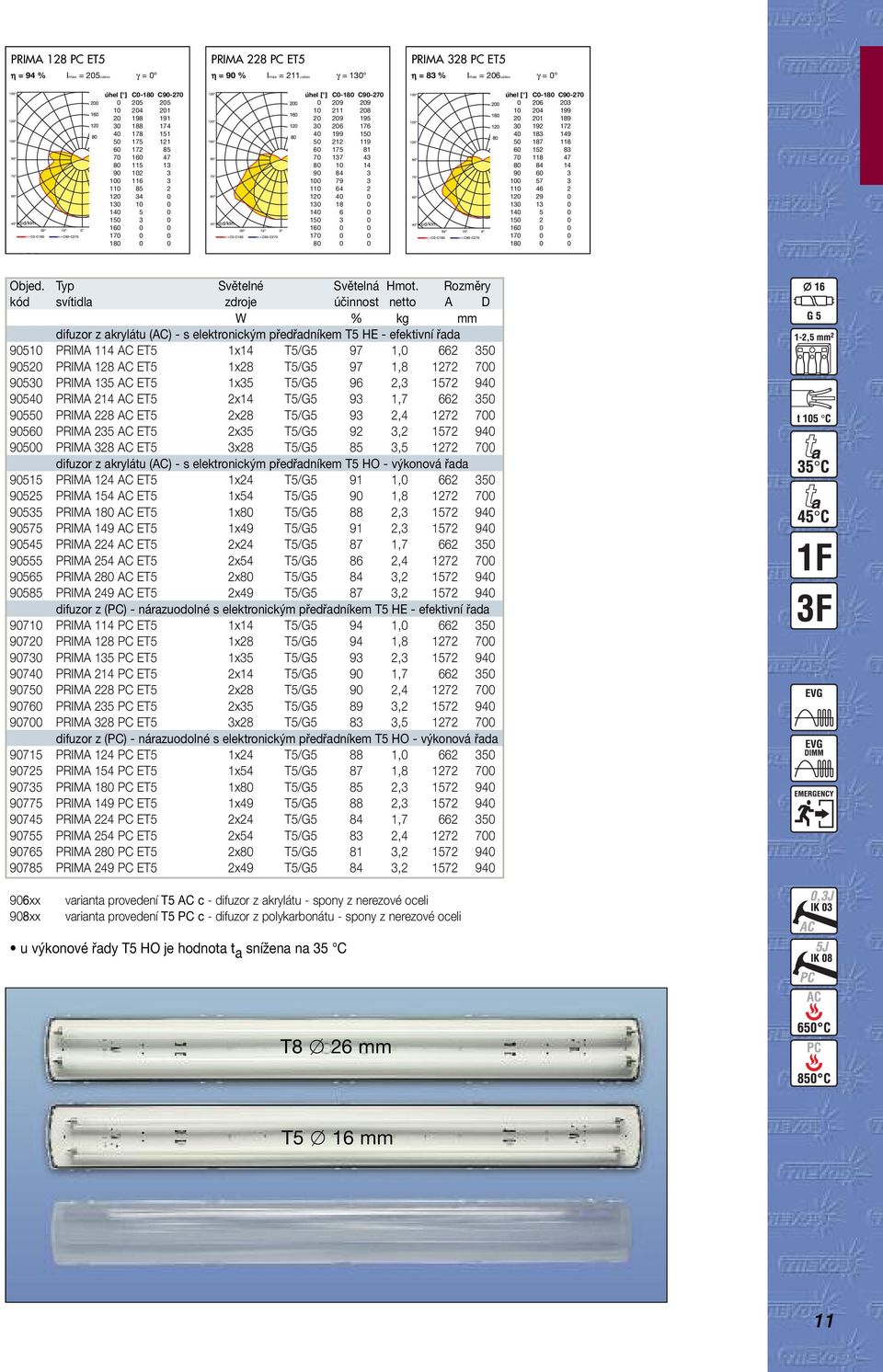Image resolution: width=883 pixels, height=1372 pixels.
Task: Select row PRIMA 154 AC ET5
Action: [x=254, y=496]
